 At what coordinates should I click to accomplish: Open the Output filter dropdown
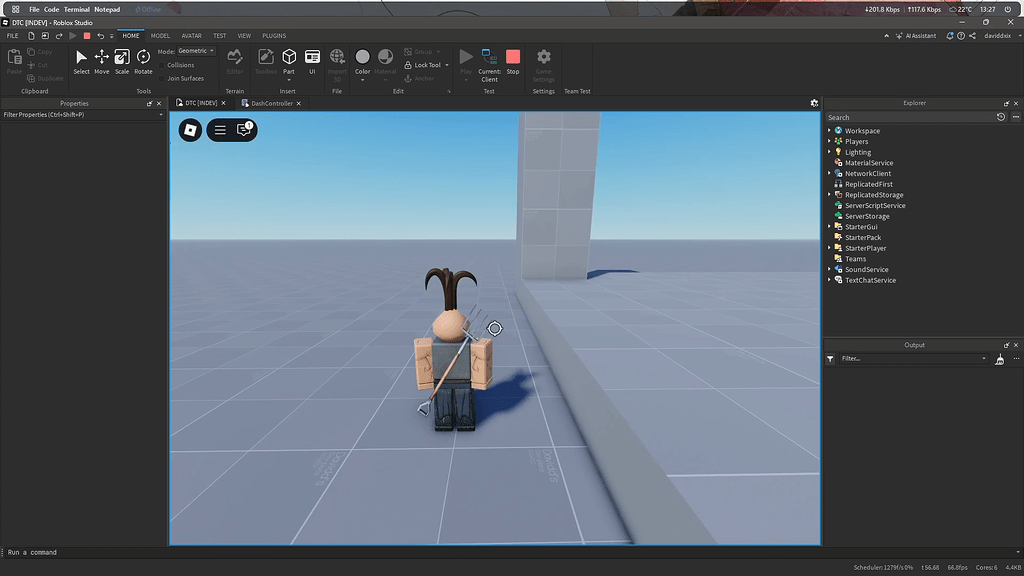coord(983,358)
